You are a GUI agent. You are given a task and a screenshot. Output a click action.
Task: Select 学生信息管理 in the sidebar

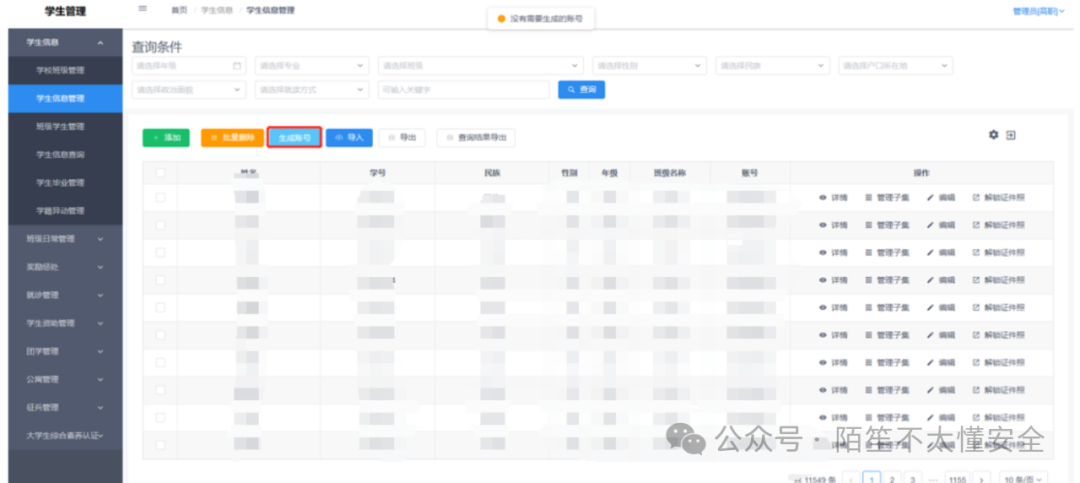click(65, 99)
